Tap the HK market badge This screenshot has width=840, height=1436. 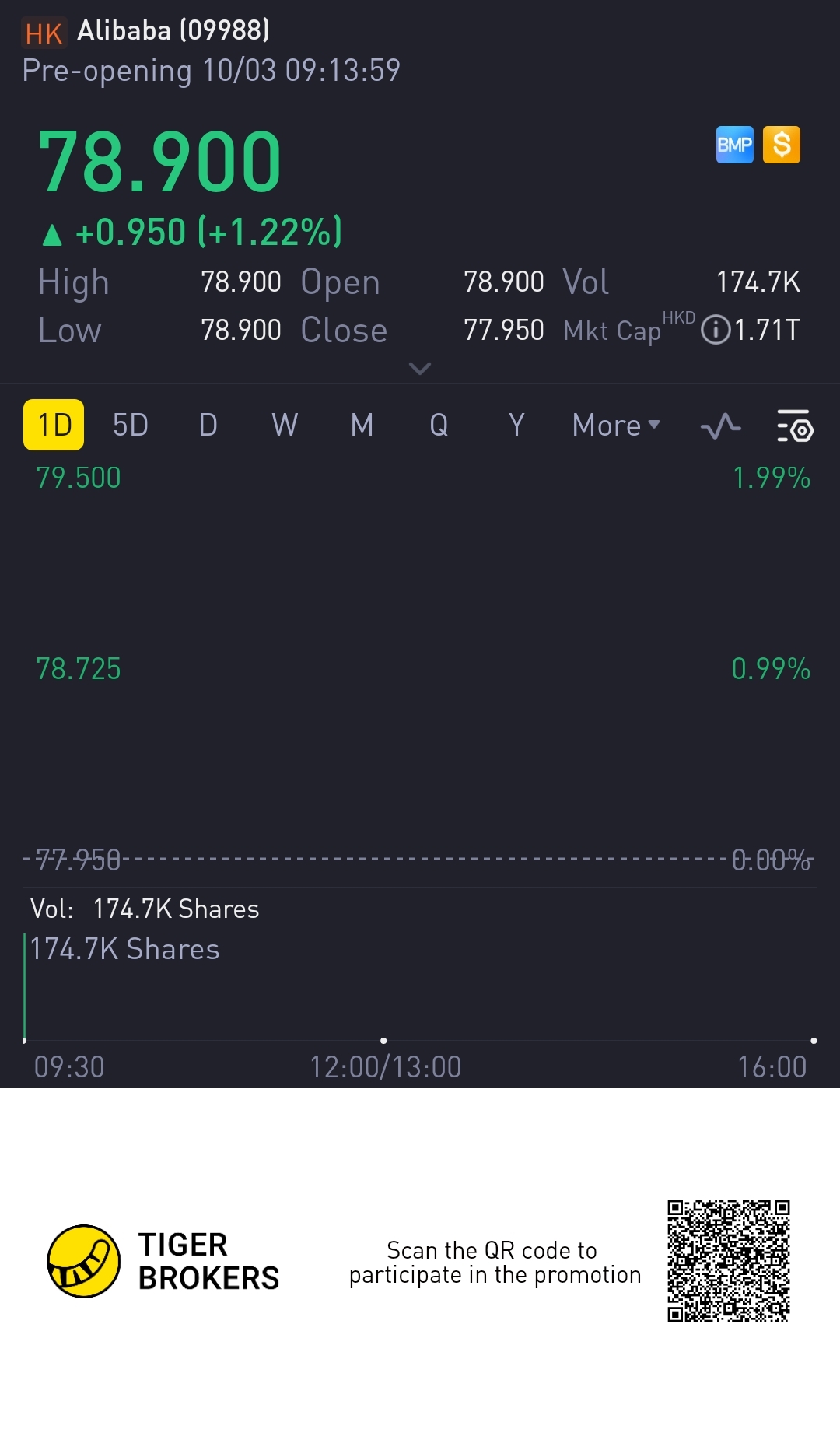click(x=44, y=33)
